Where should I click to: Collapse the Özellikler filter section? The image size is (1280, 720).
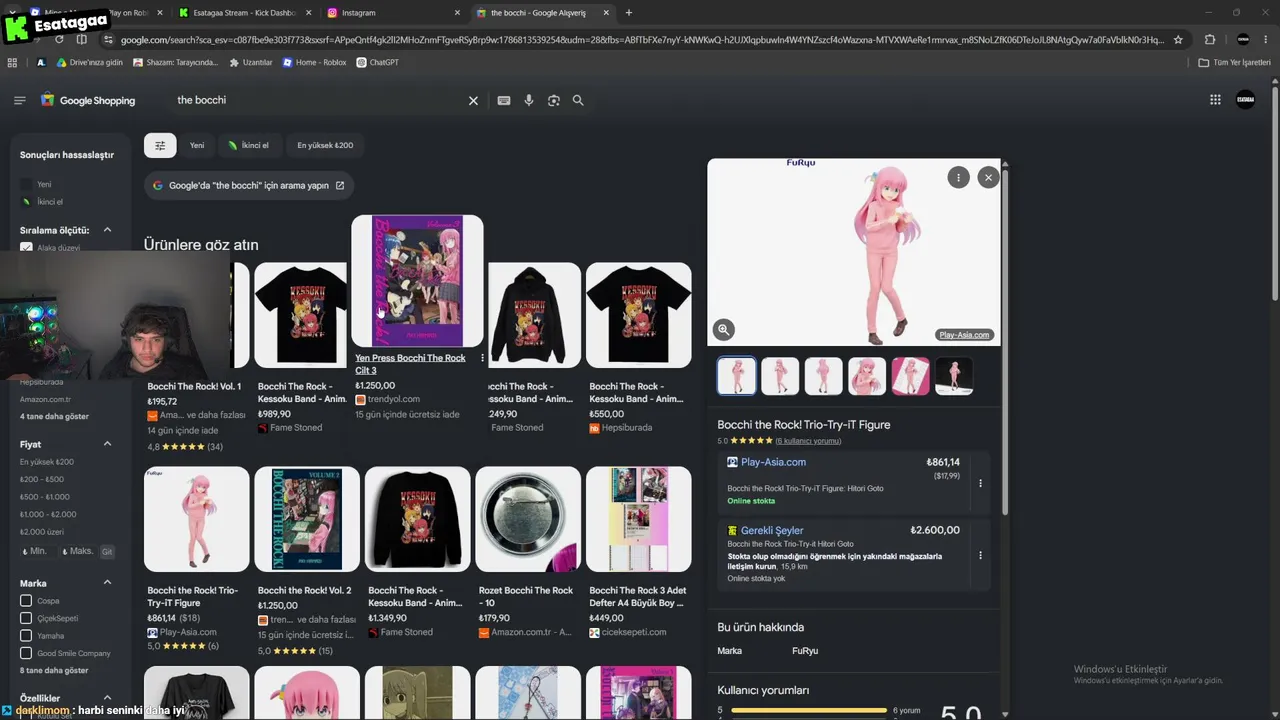(x=107, y=698)
